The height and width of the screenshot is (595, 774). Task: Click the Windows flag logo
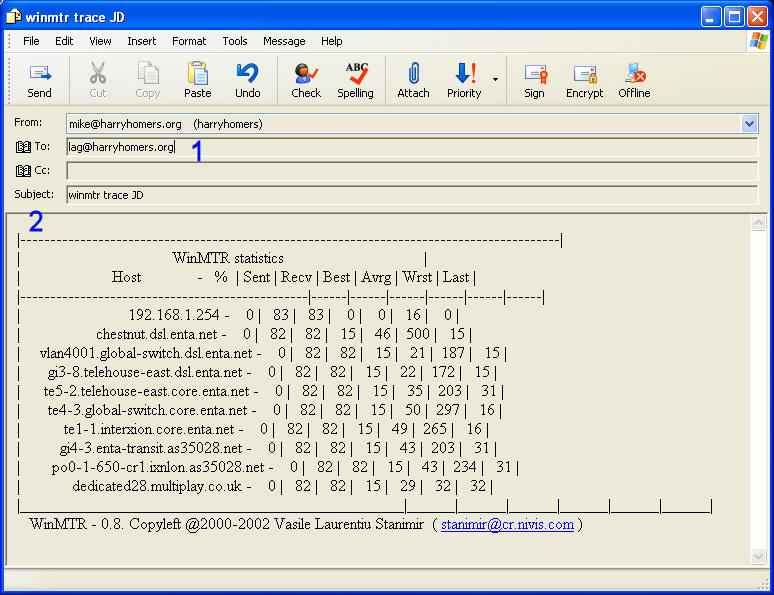click(759, 40)
